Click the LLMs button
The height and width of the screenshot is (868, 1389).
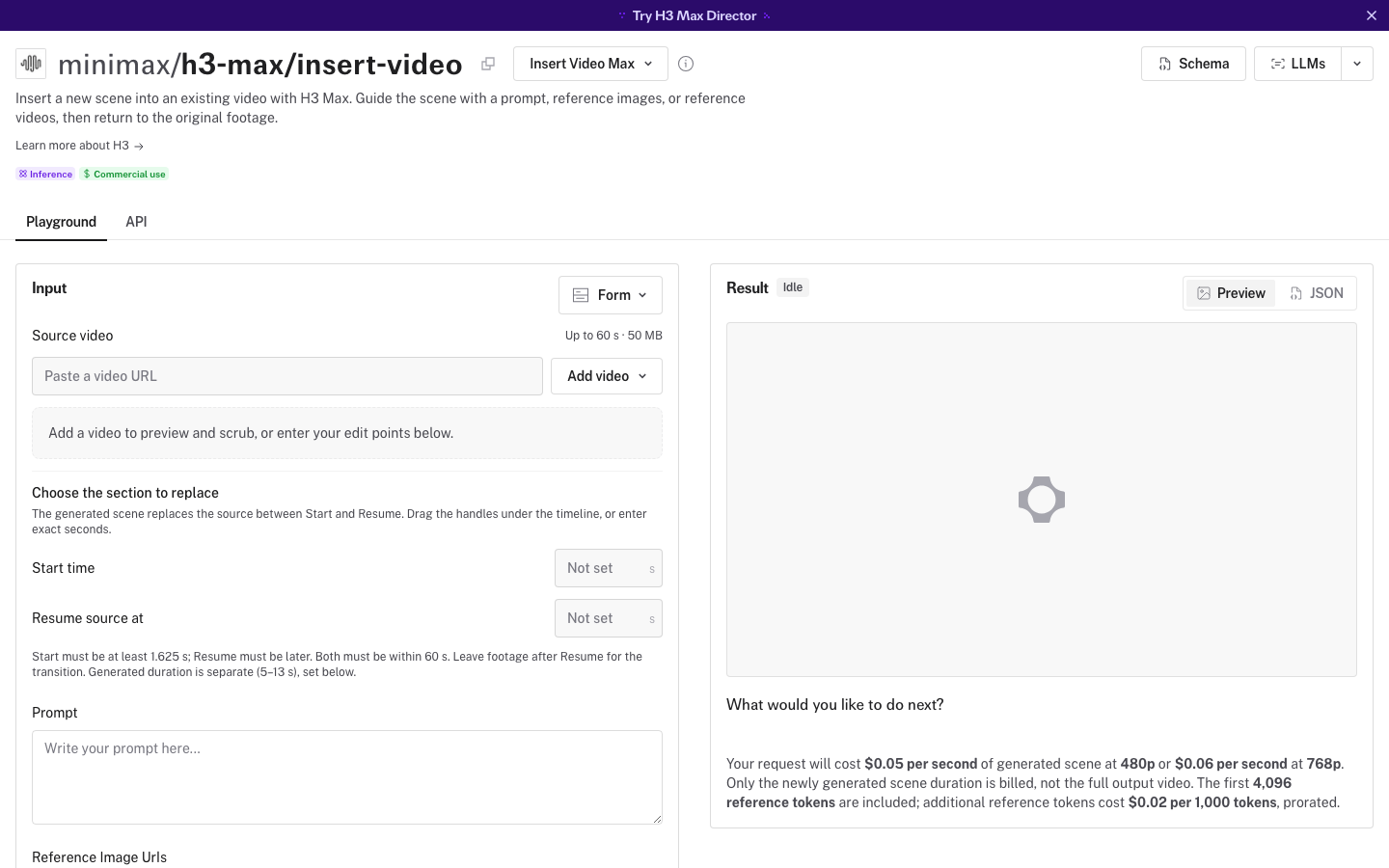pos(1297,64)
